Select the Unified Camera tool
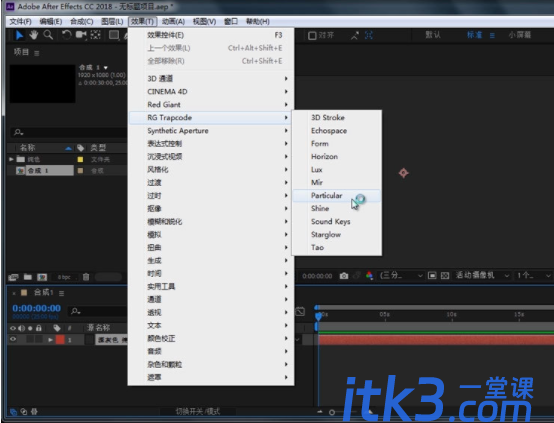 point(81,35)
